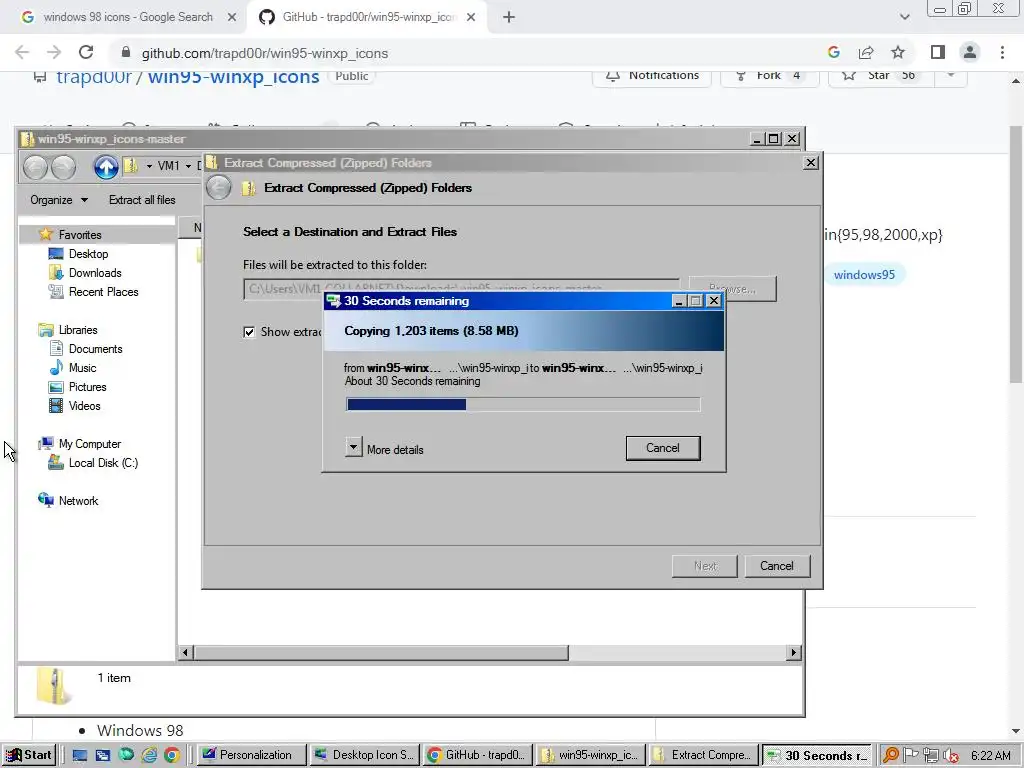
Task: Close the Google Search tab
Action: (232, 18)
